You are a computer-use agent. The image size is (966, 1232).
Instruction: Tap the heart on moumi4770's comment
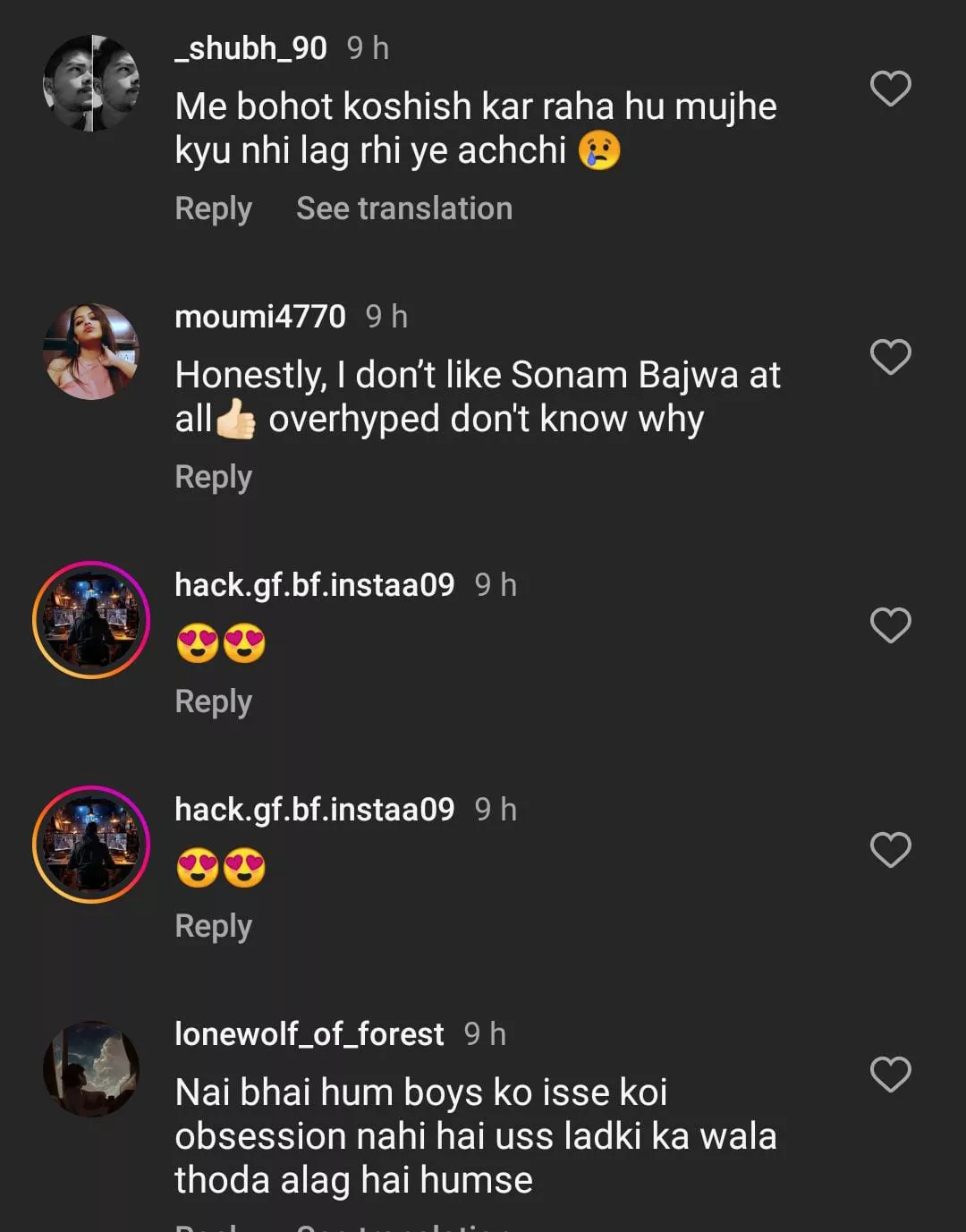pyautogui.click(x=890, y=357)
